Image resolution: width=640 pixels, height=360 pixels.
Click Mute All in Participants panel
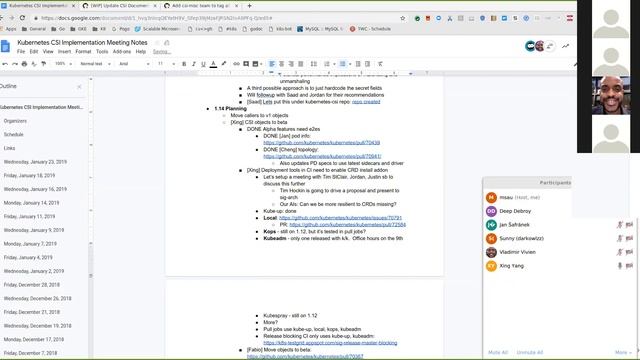(x=498, y=352)
